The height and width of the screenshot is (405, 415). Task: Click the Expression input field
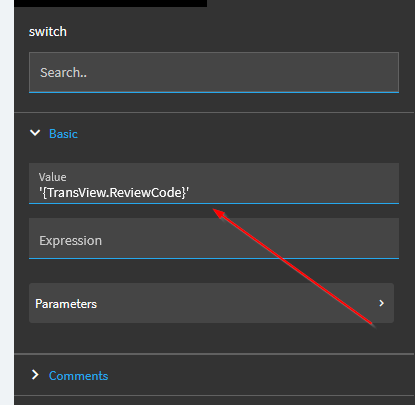(x=214, y=238)
